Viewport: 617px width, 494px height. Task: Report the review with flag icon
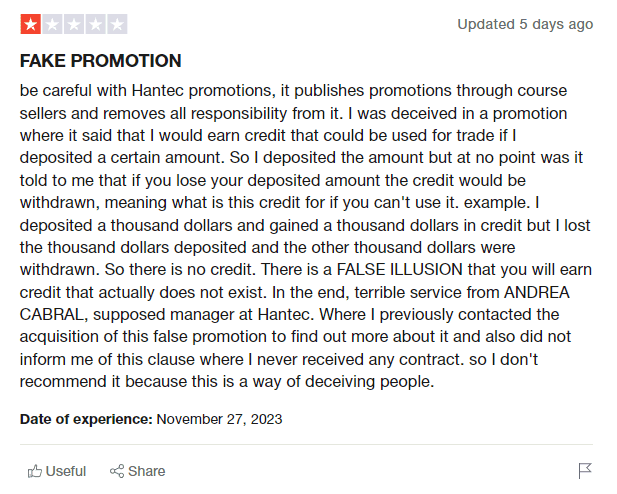586,471
